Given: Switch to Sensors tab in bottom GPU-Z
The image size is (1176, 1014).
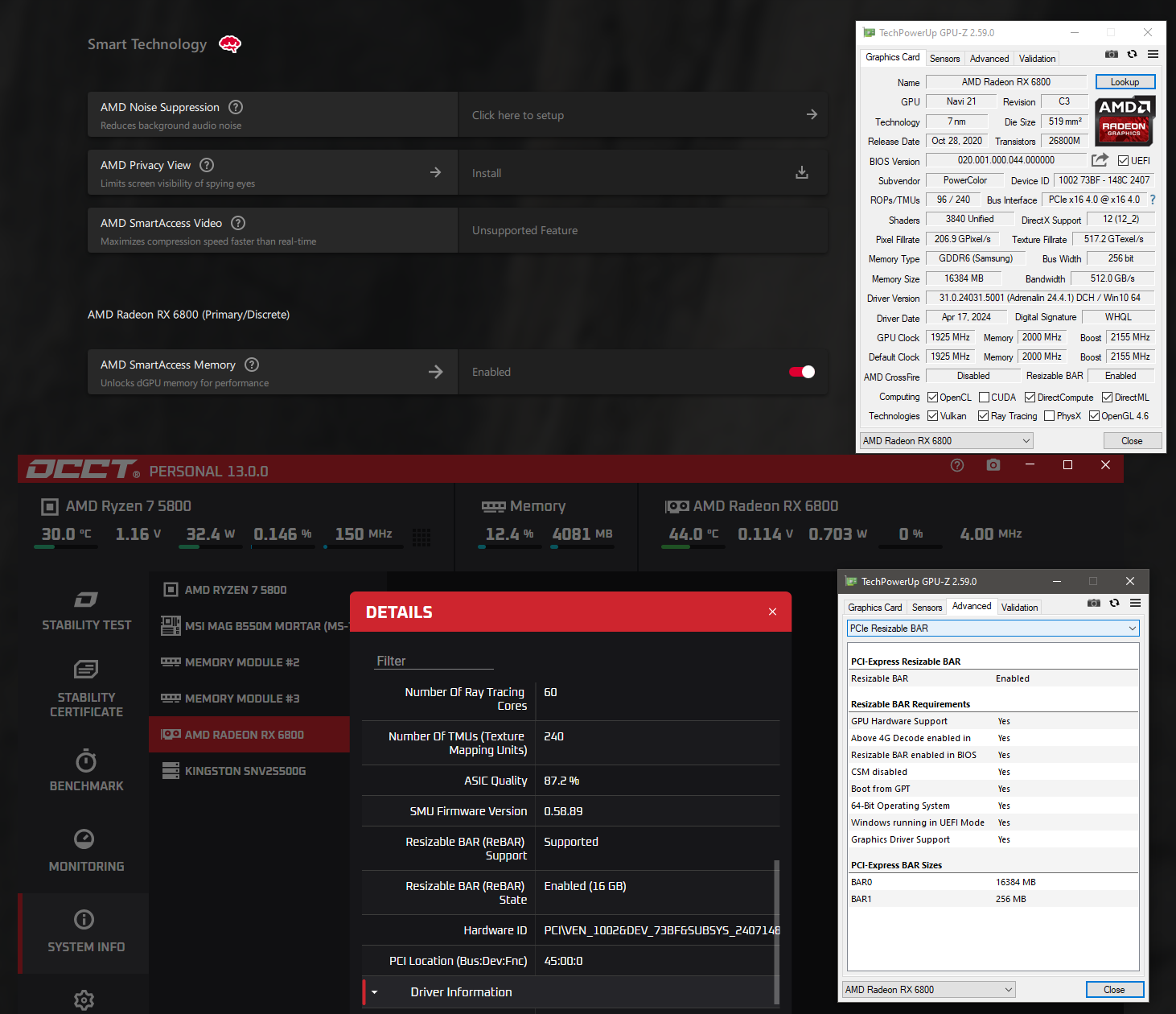Looking at the screenshot, I should (927, 607).
